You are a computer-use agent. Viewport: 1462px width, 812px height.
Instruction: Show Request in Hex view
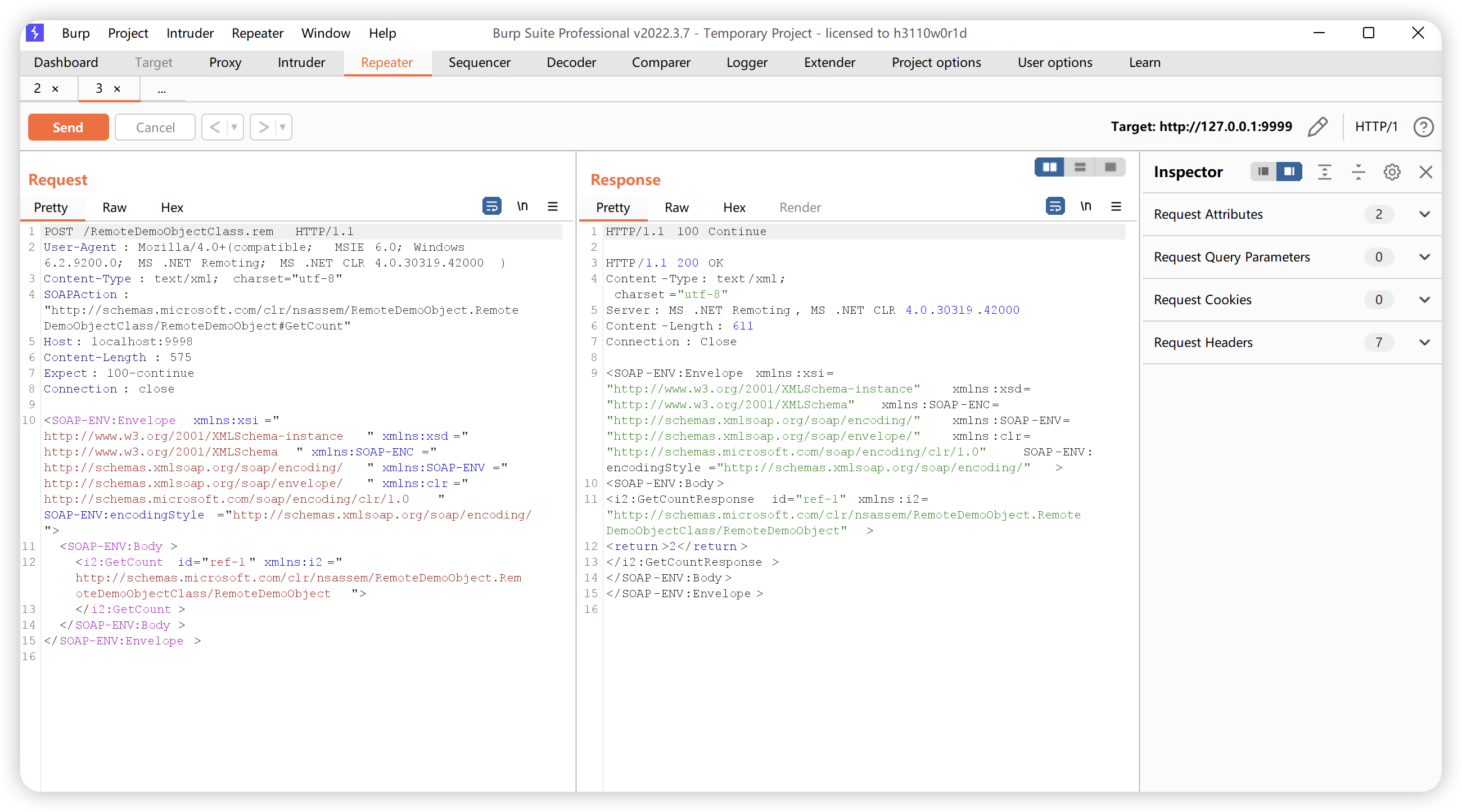pos(172,207)
